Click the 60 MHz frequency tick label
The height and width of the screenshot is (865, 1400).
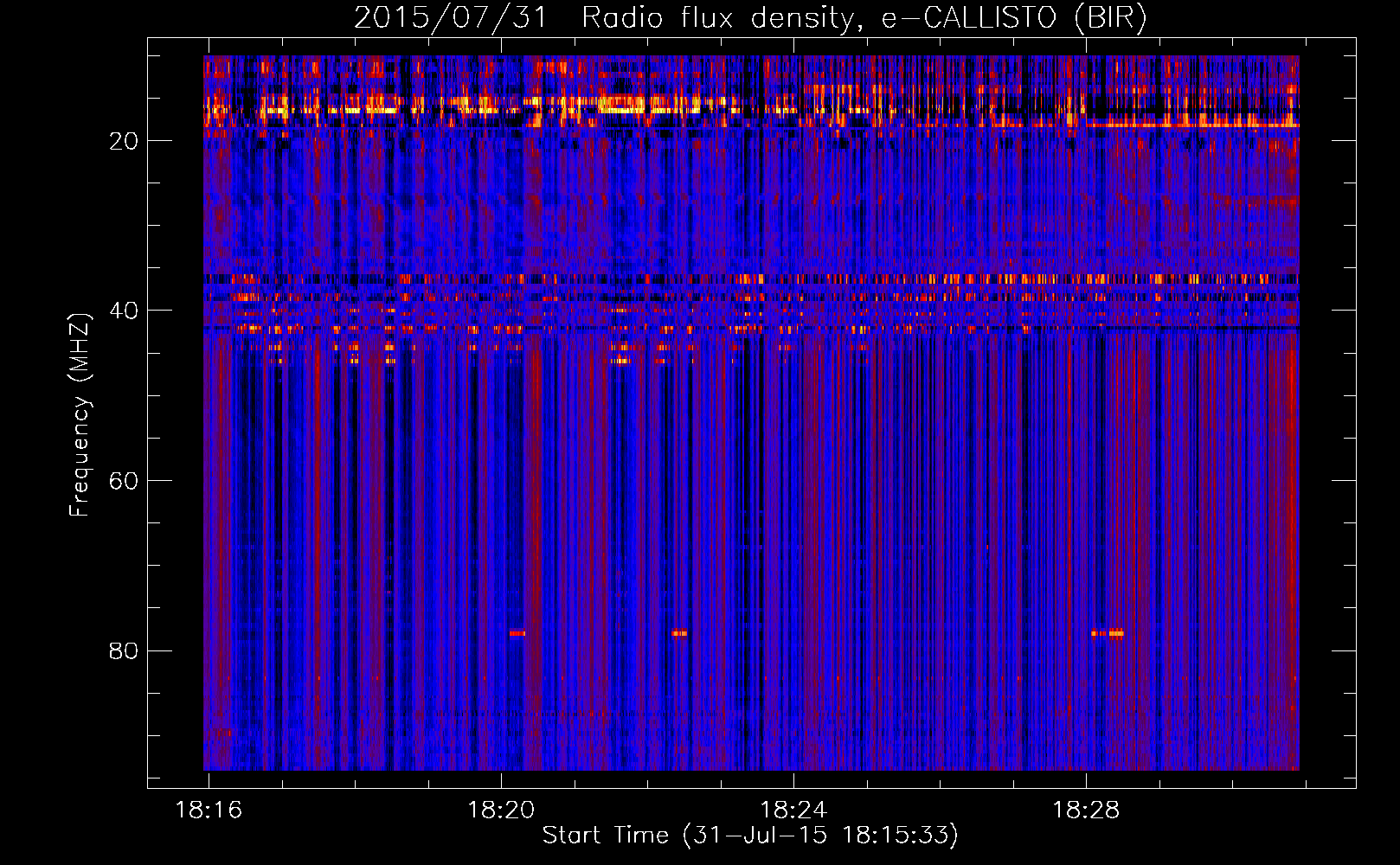124,481
